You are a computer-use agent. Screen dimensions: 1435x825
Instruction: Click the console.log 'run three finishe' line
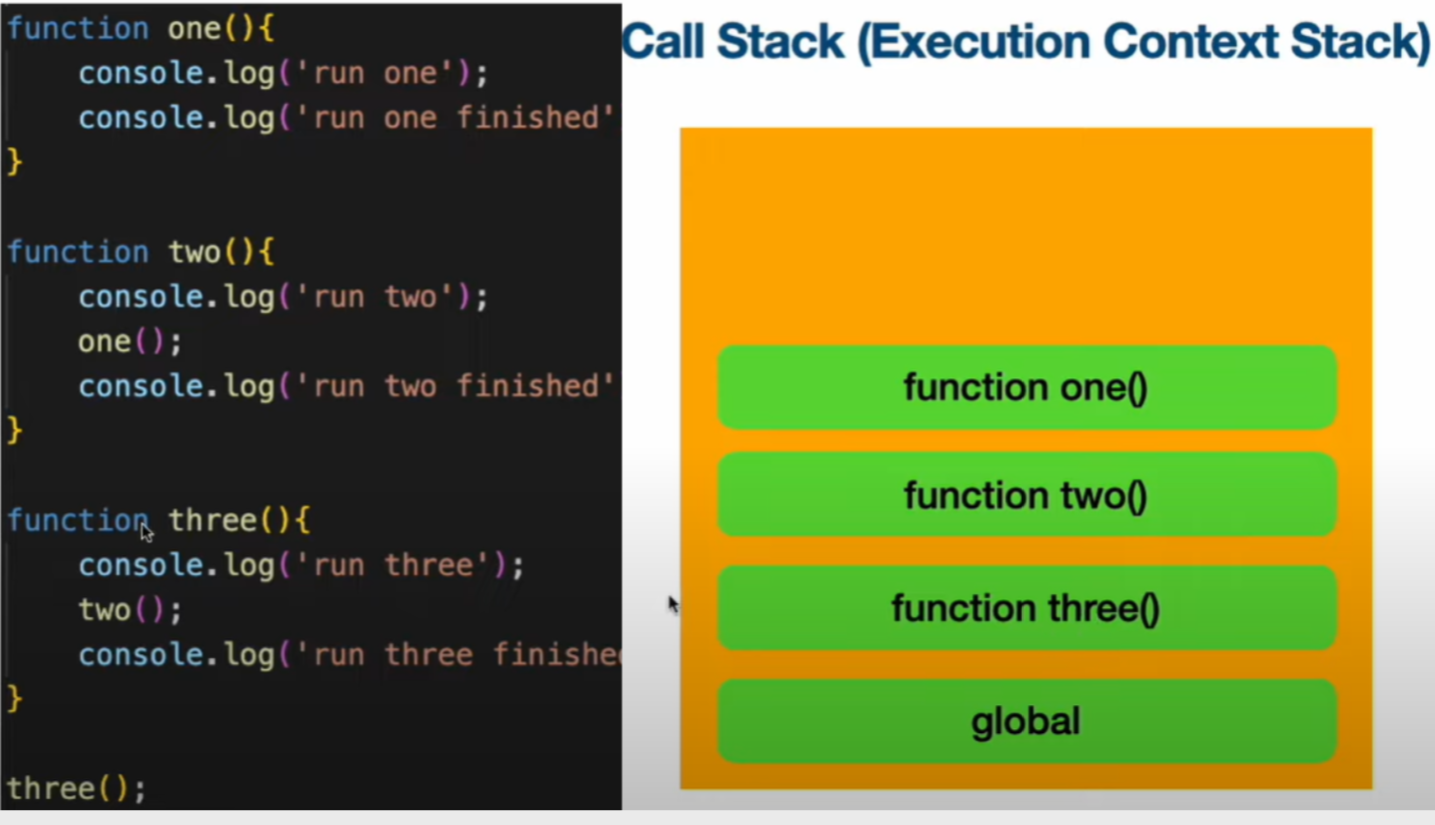pyautogui.click(x=350, y=654)
